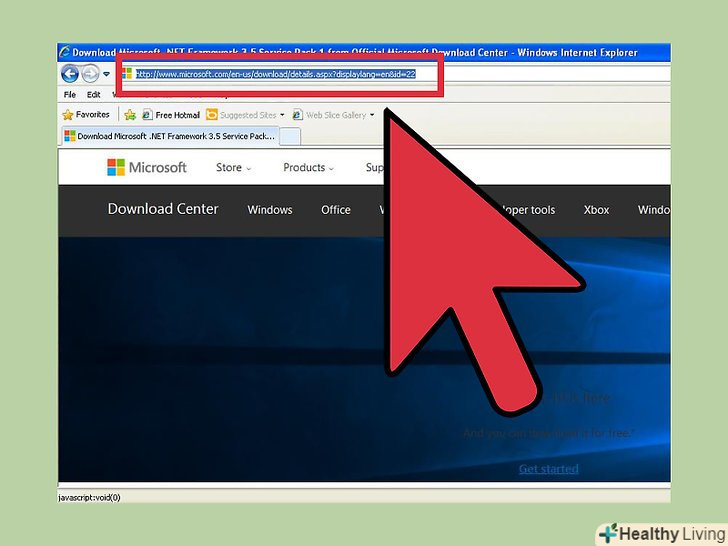Expand the Products menu
Screen dimensions: 728x546
(308, 168)
